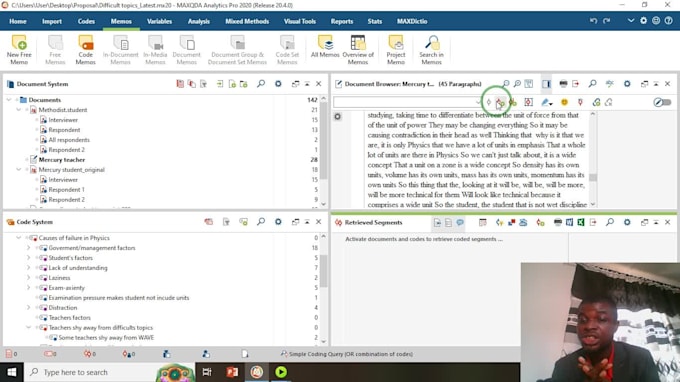Viewport: 680px width, 382px height.
Task: Open the Windows Start menu
Action: 12,372
